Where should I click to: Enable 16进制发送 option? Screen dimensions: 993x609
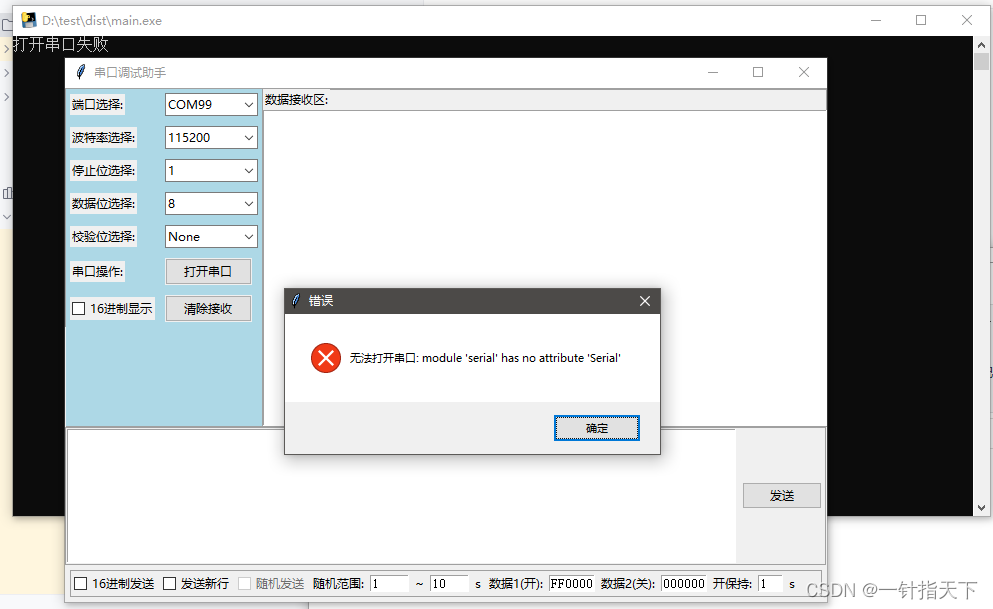tap(78, 582)
